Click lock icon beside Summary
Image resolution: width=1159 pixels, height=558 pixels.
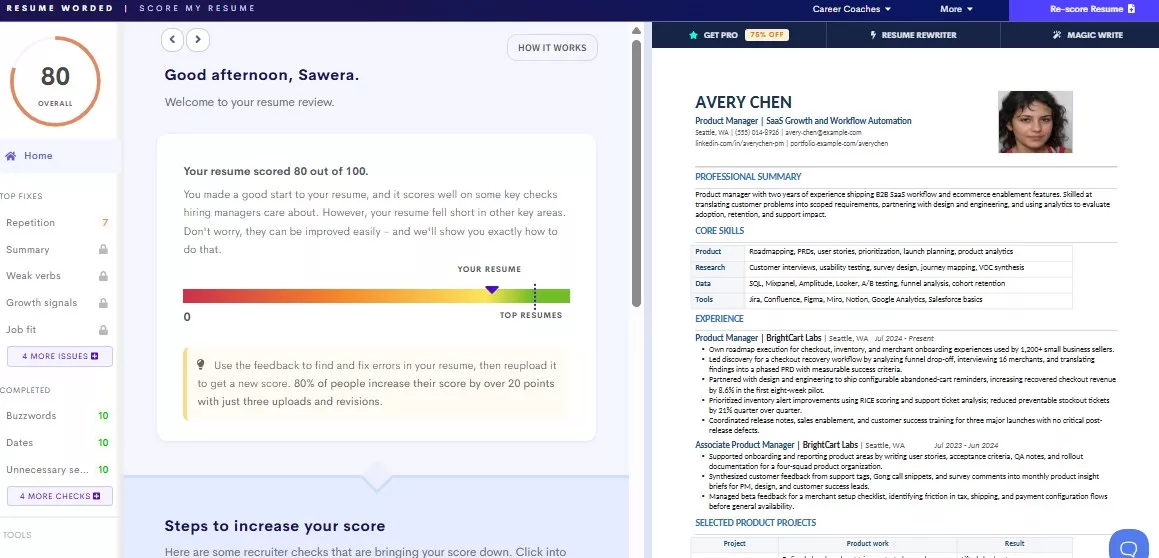[103, 250]
